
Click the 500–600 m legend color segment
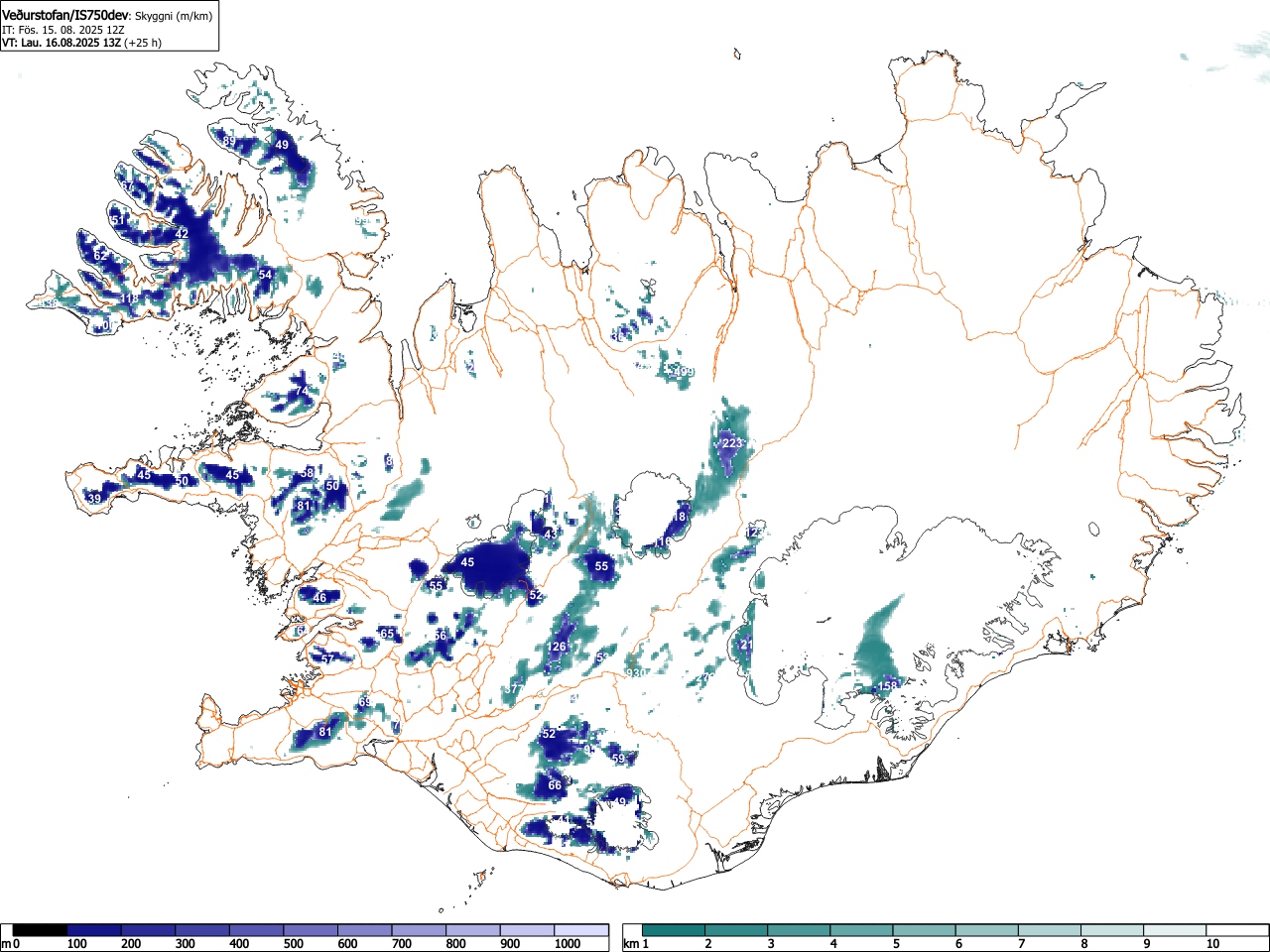311,930
